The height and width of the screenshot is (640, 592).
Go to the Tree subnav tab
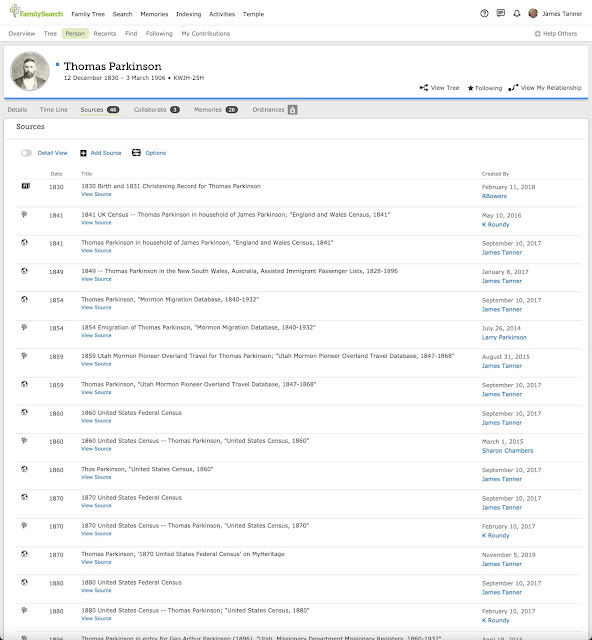coord(50,33)
